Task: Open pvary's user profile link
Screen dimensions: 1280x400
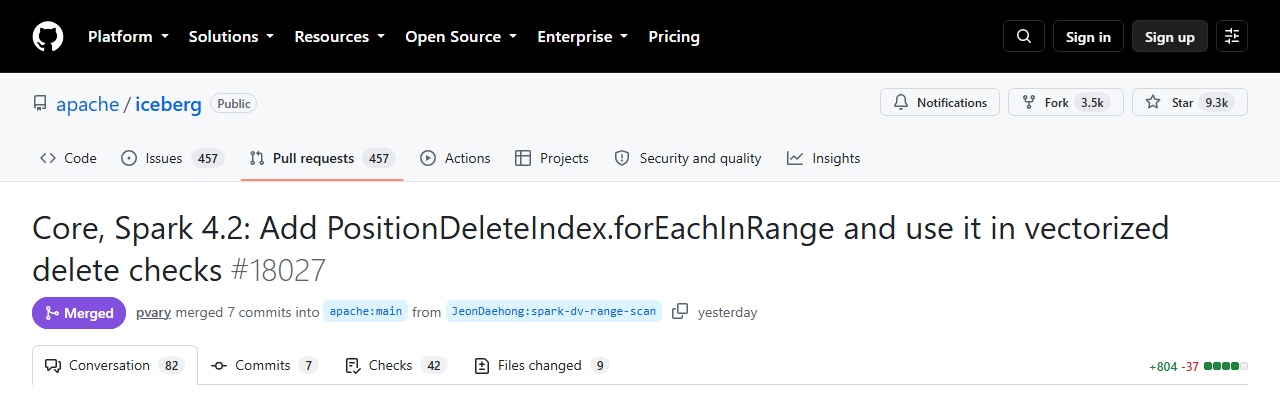Action: pyautogui.click(x=154, y=312)
